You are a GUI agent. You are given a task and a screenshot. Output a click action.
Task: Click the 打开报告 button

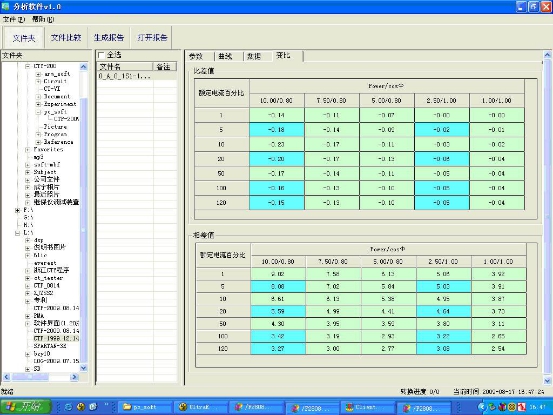(152, 37)
